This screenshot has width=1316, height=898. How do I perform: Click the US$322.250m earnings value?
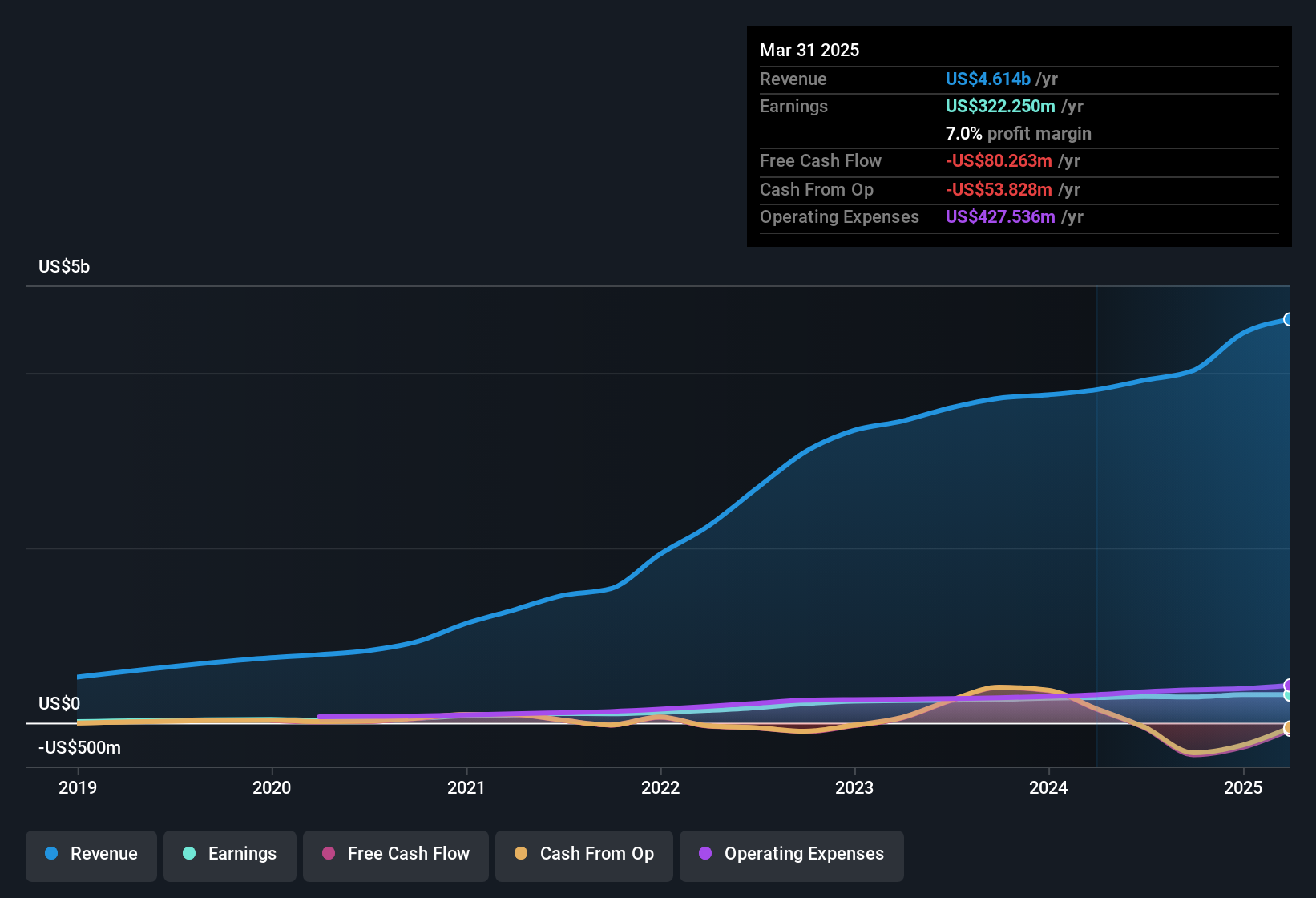click(1000, 106)
